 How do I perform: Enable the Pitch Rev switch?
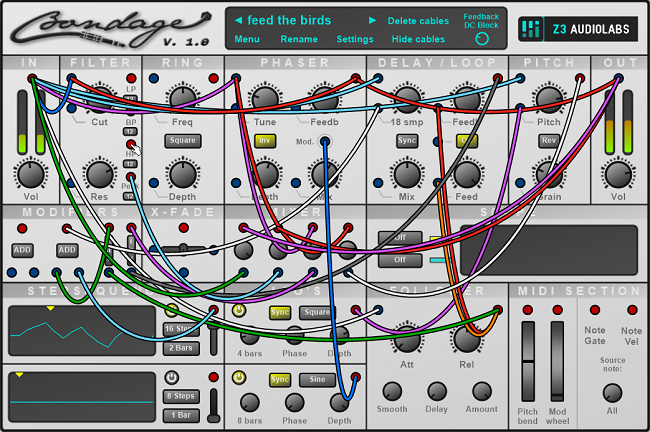coord(548,141)
